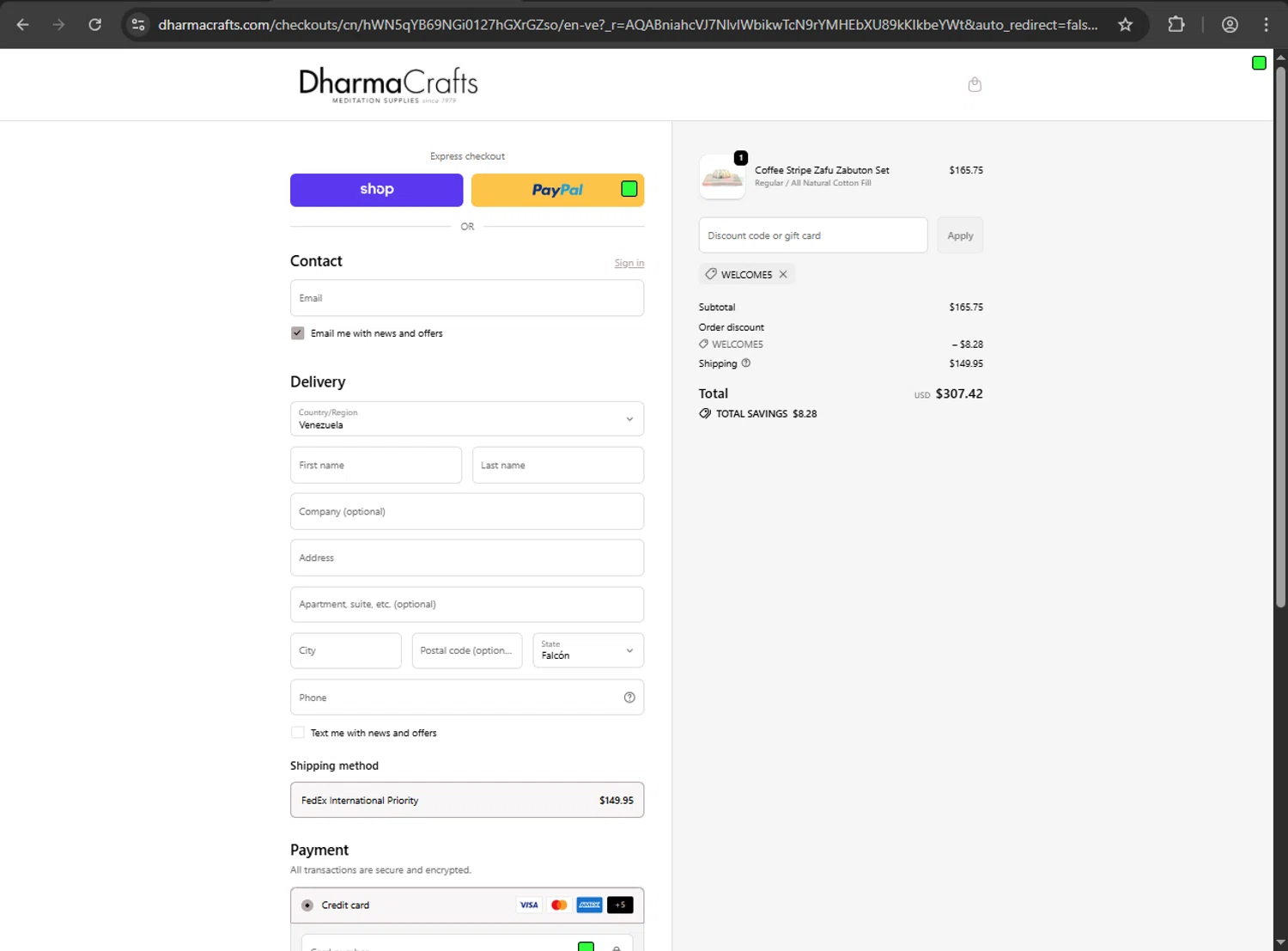Focus the Last name field

point(558,465)
